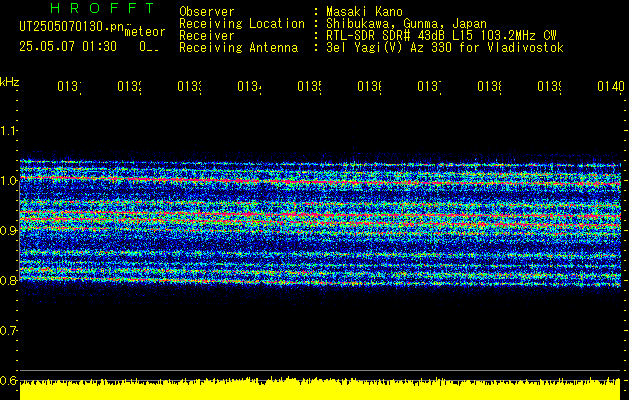Click the 0.9 kHz frequency axis label
629x400 pixels.
coord(8,230)
